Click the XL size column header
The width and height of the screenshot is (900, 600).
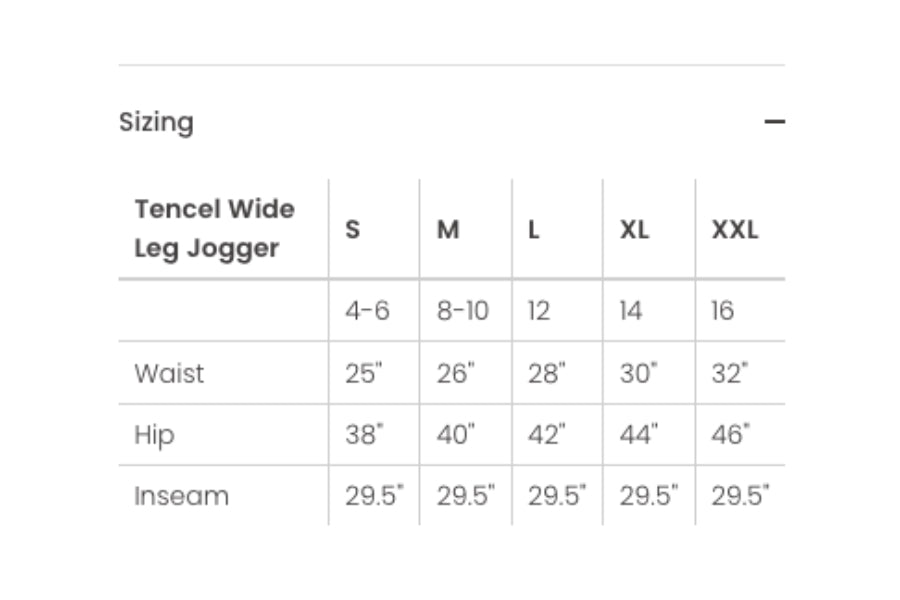point(634,229)
